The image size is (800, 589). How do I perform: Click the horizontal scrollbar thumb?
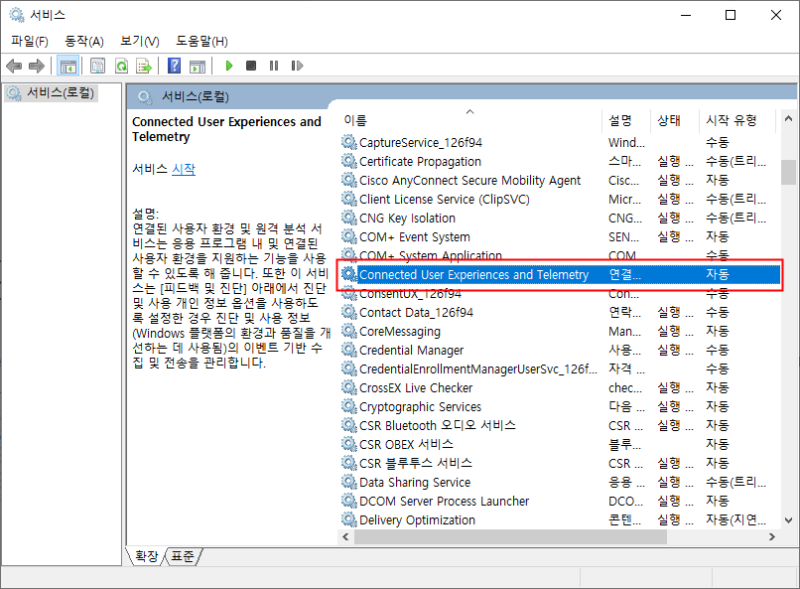(510, 537)
